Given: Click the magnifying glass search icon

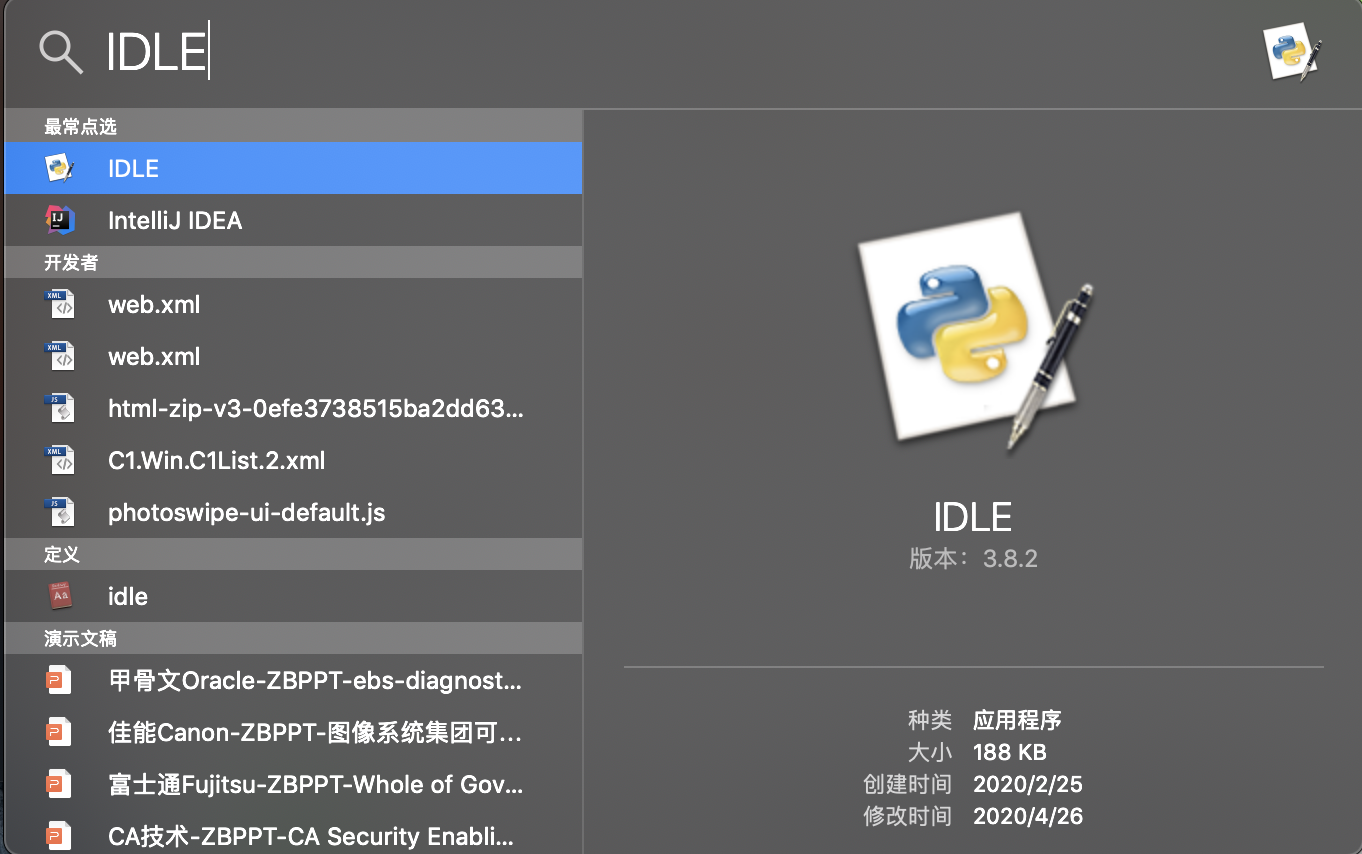Looking at the screenshot, I should (x=60, y=51).
